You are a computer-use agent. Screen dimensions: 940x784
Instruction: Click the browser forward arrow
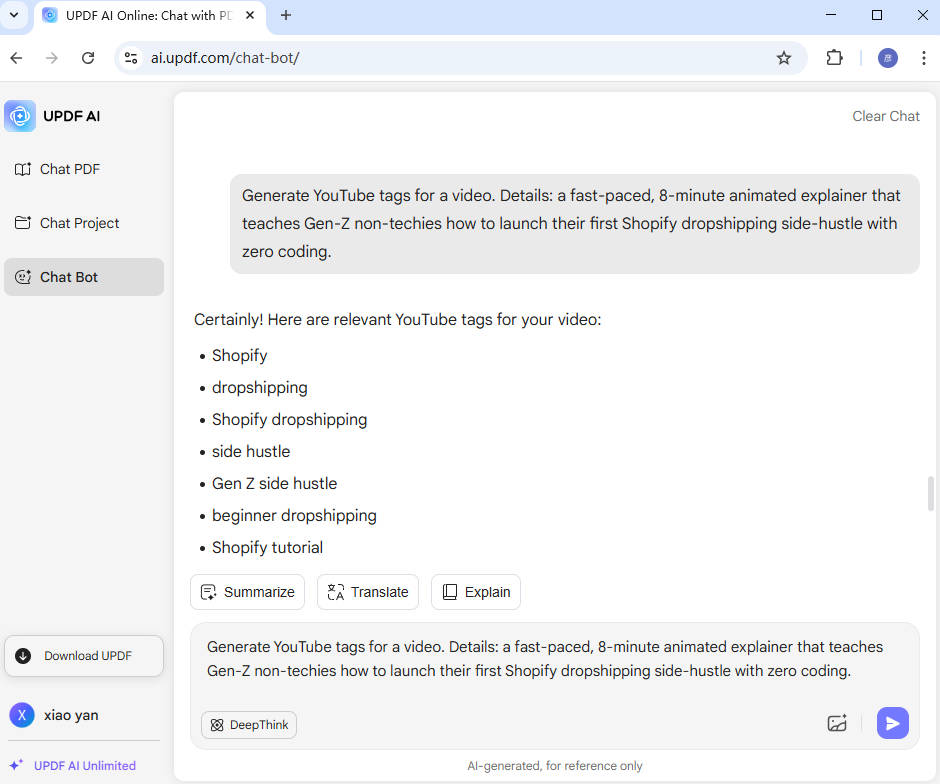(52, 58)
